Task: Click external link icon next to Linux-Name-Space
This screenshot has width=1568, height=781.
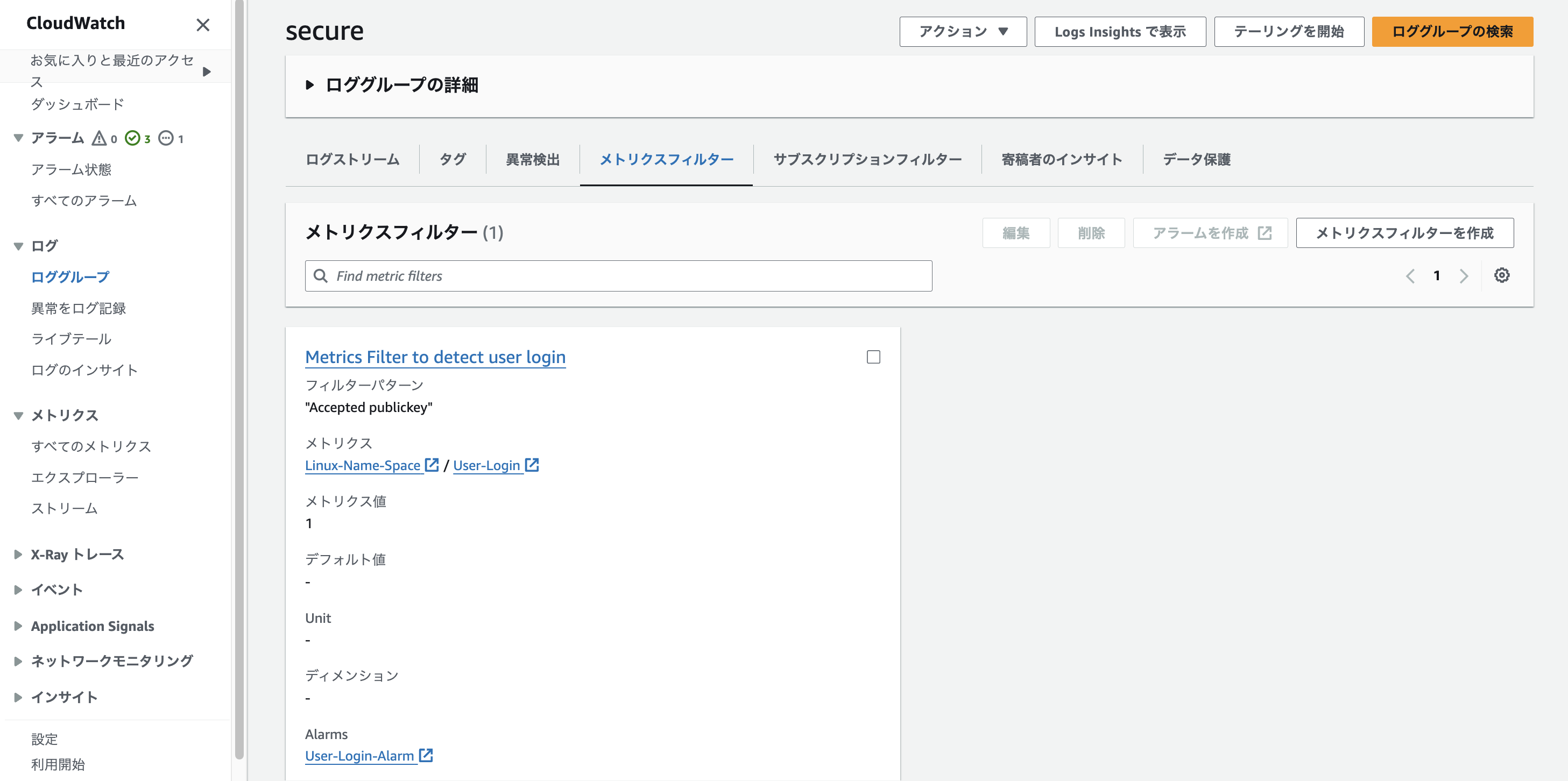Action: click(432, 465)
